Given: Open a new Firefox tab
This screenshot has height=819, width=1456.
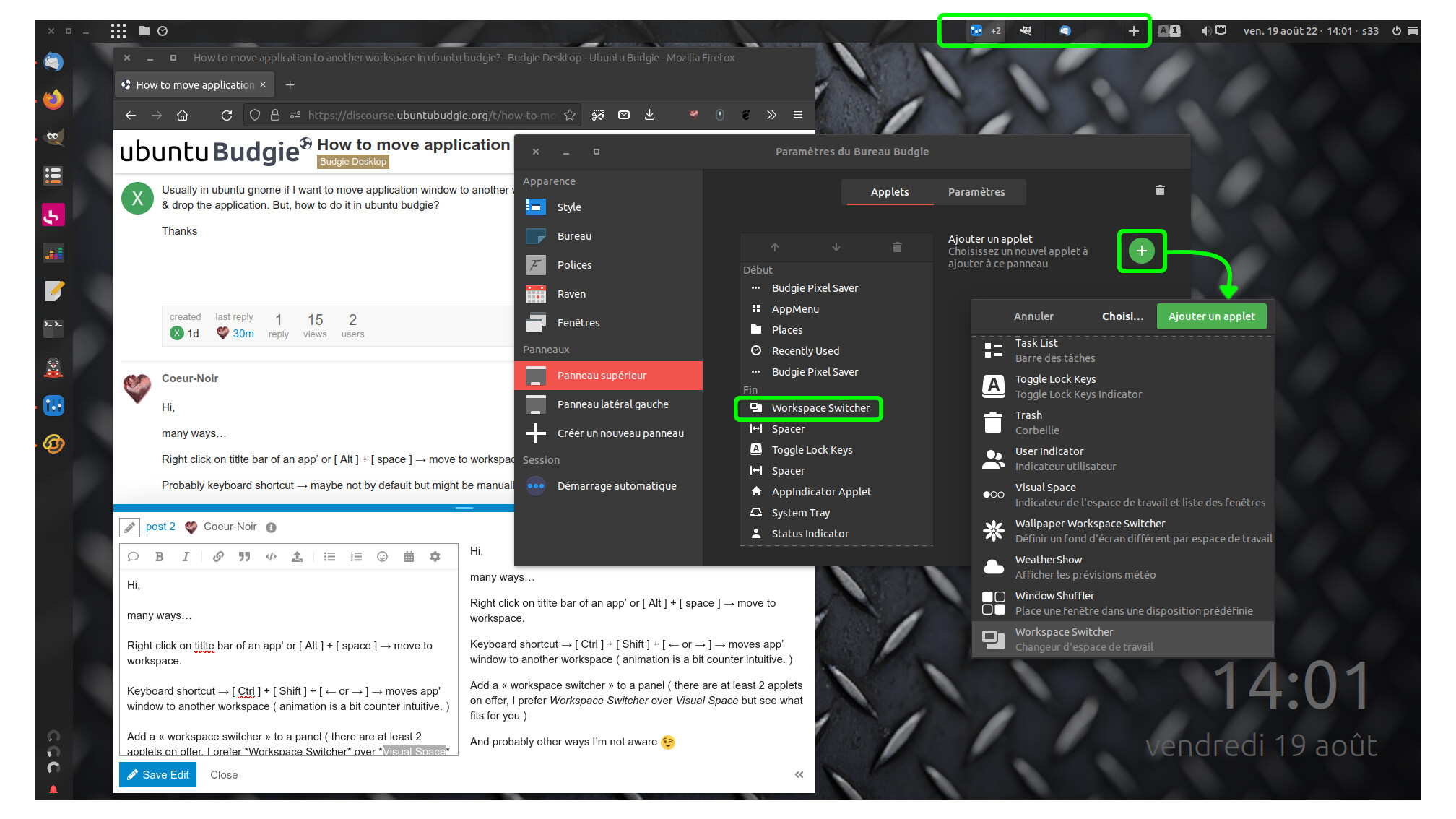Looking at the screenshot, I should click(x=290, y=85).
